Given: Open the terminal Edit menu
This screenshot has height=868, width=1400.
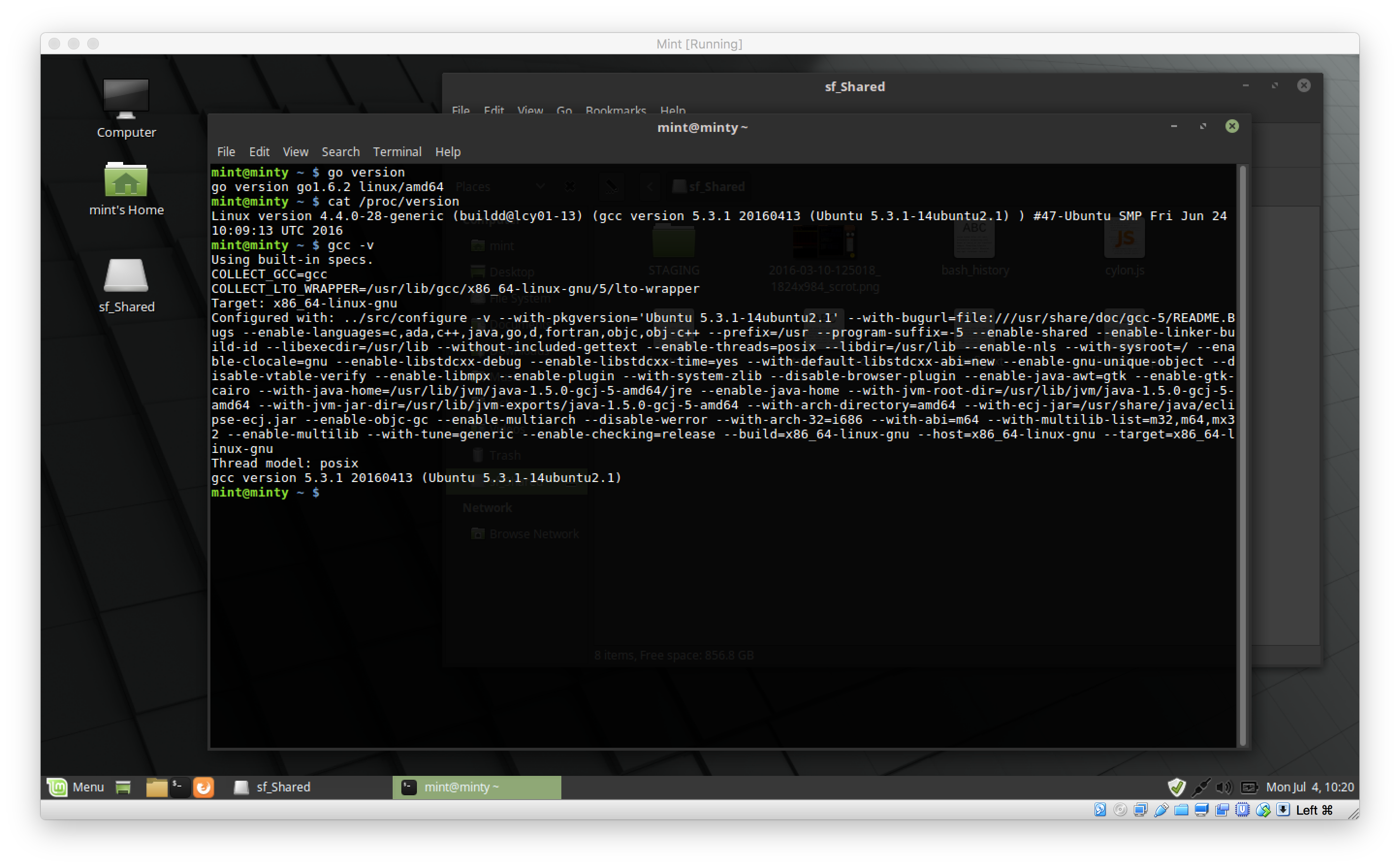Looking at the screenshot, I should (259, 152).
